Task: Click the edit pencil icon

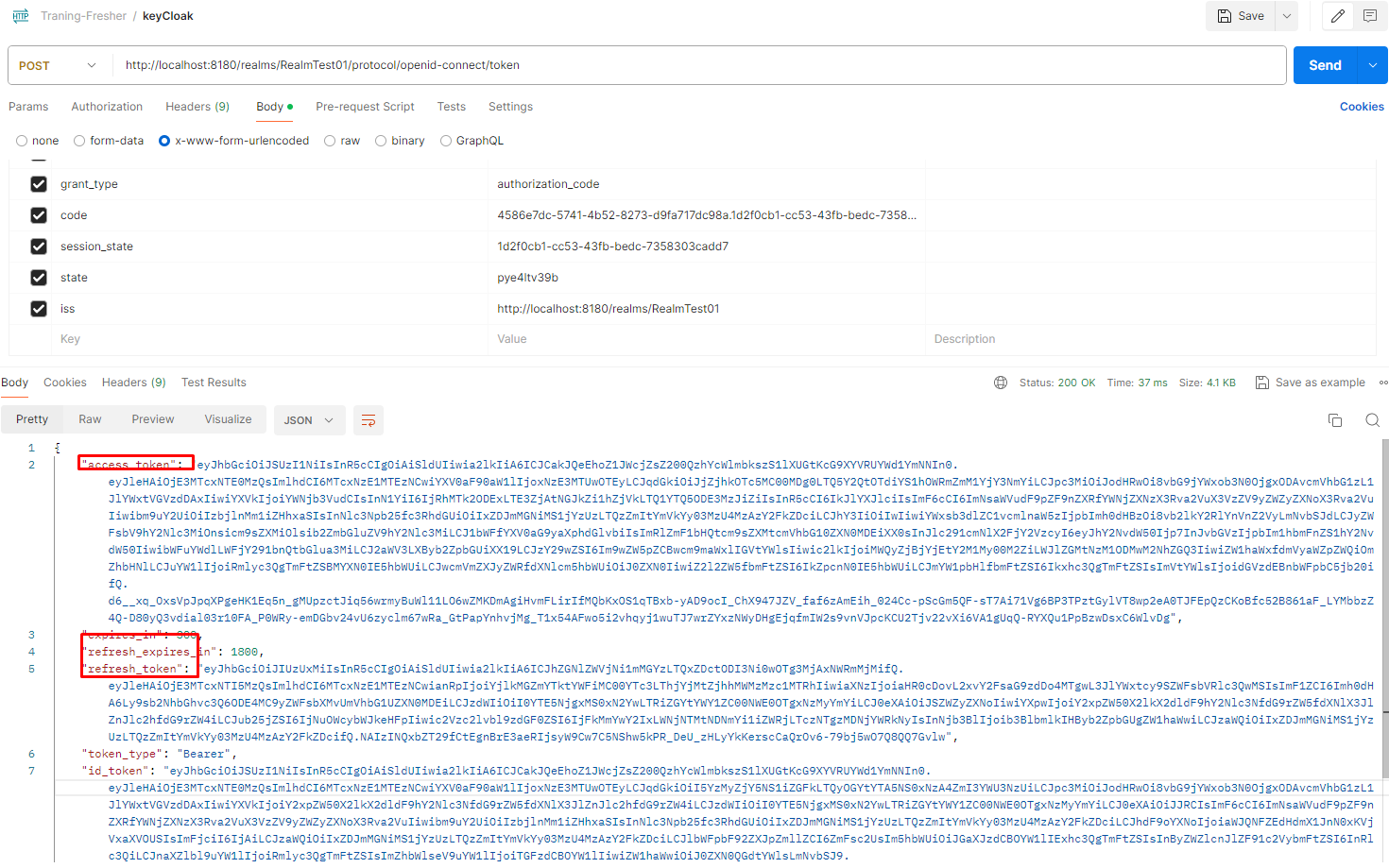Action: pos(1338,16)
